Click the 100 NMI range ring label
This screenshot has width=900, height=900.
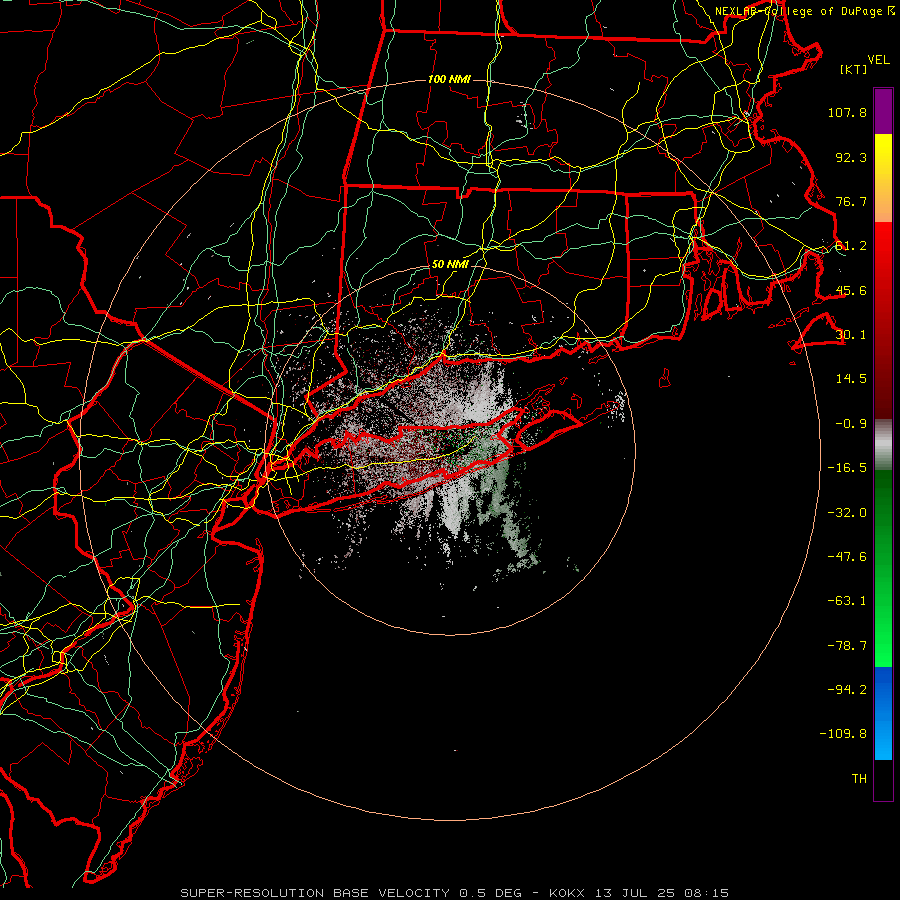pos(449,79)
